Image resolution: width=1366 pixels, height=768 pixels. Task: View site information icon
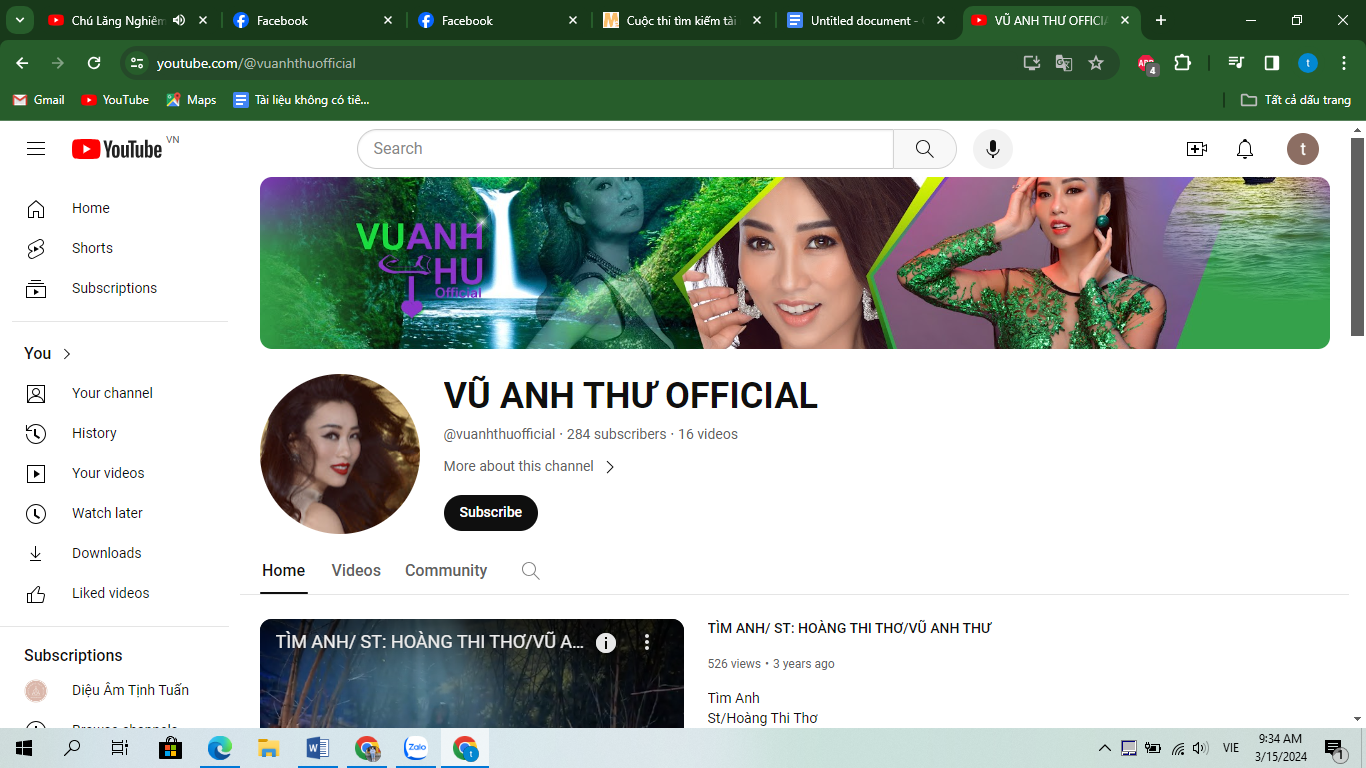138,63
